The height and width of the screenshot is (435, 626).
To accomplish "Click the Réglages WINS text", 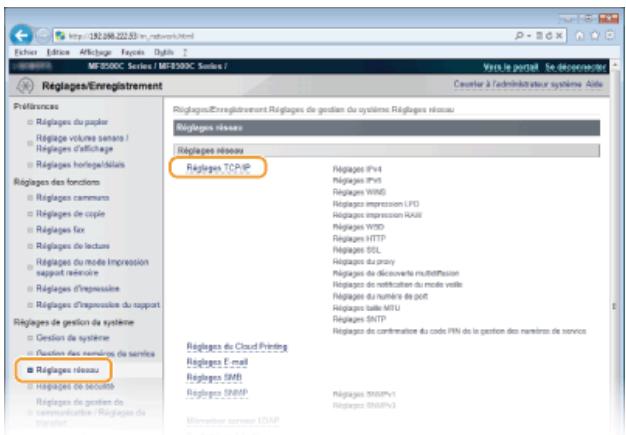I will coord(359,192).
